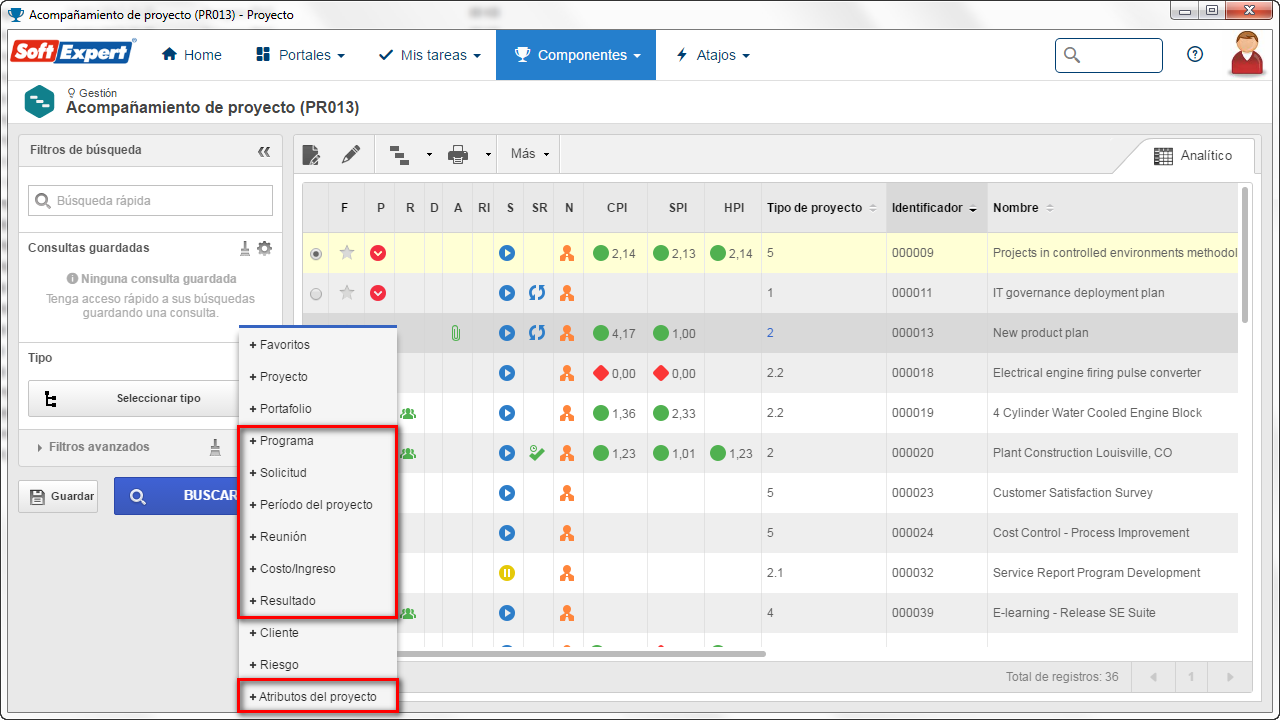This screenshot has height=720, width=1280.
Task: Open the help question mark icon
Action: 1195,55
